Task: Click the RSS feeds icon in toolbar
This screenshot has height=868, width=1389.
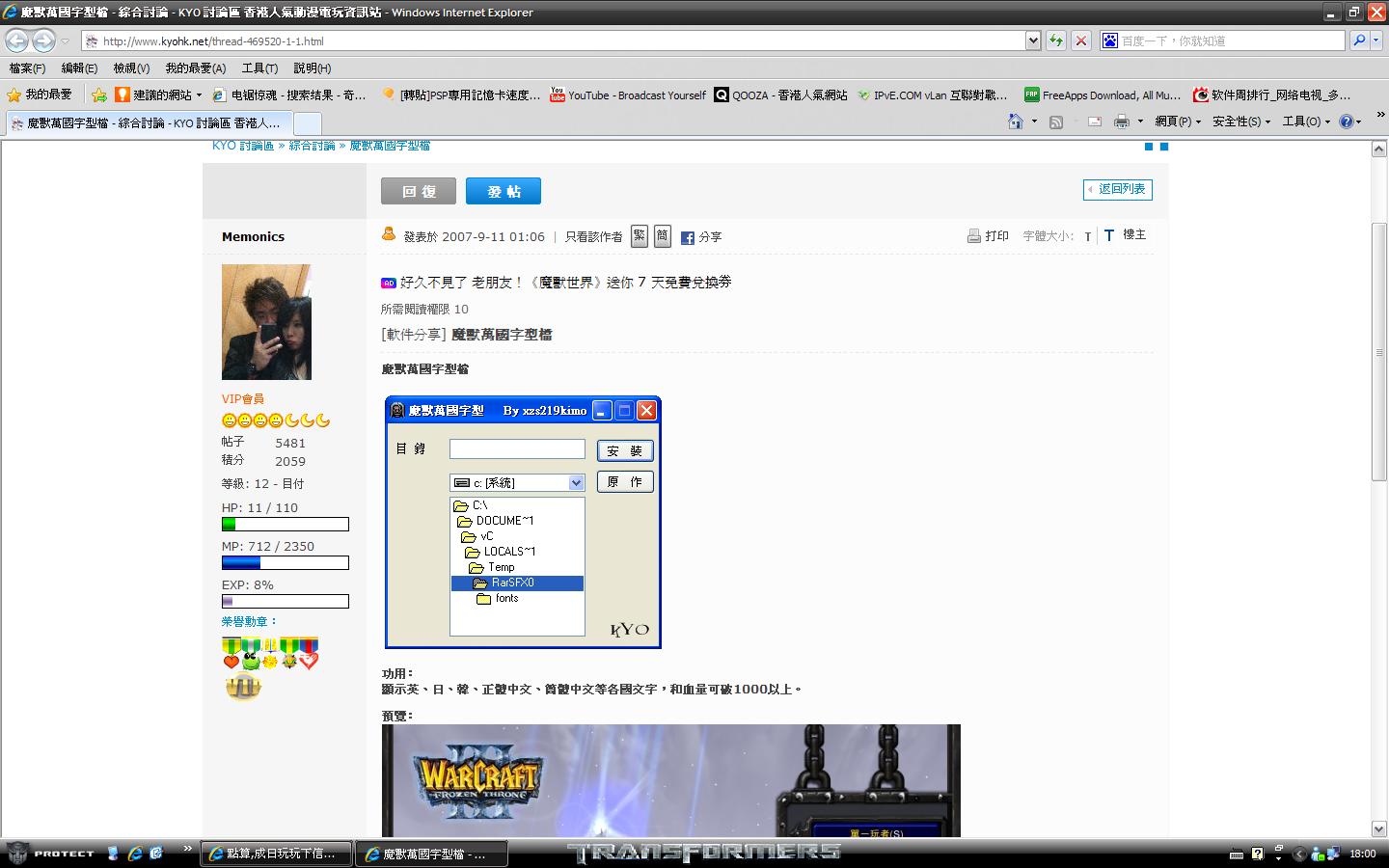Action: pos(1056,122)
